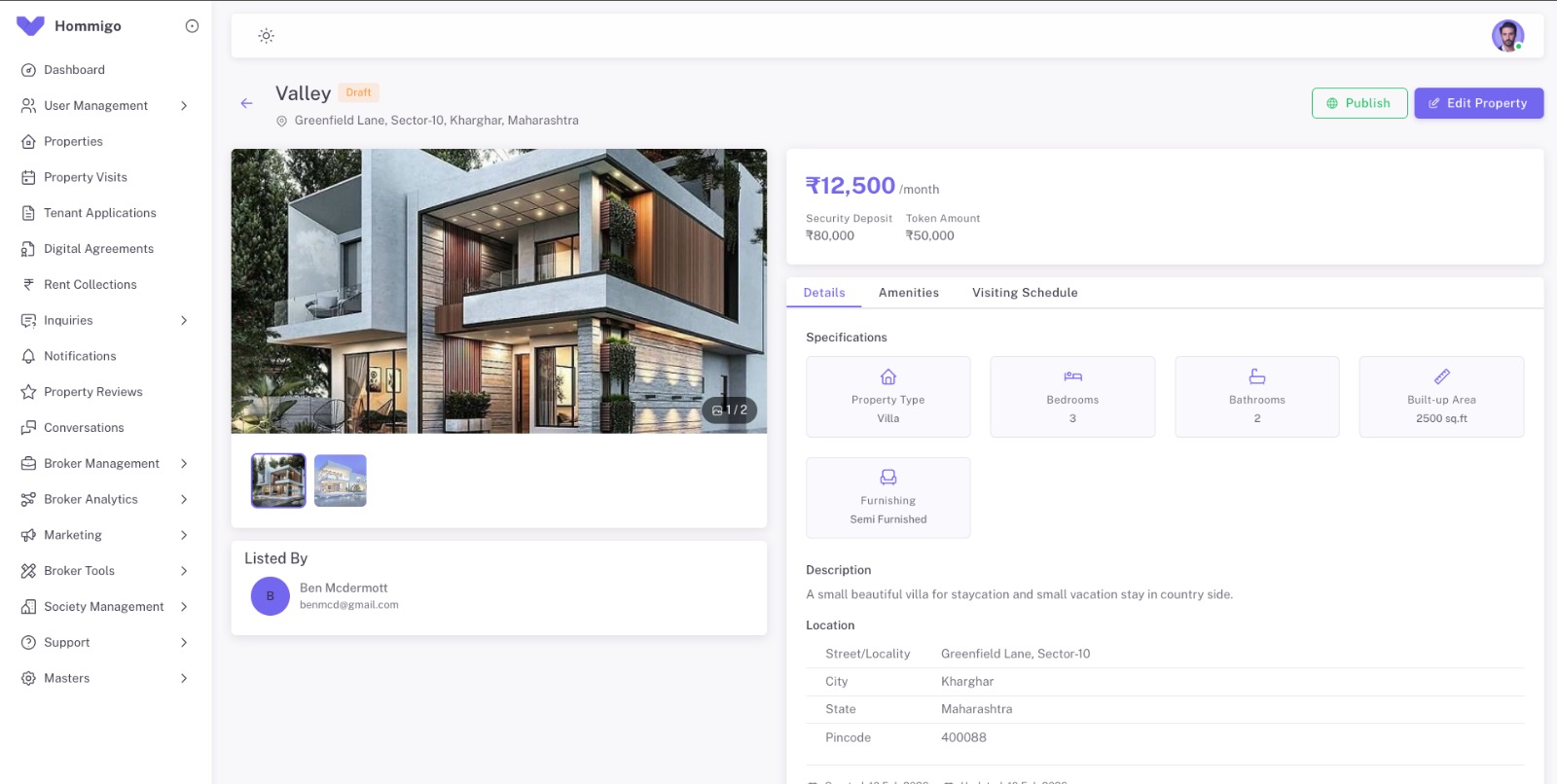The height and width of the screenshot is (784, 1557).
Task: Click the Inquiries message icon
Action: point(28,321)
